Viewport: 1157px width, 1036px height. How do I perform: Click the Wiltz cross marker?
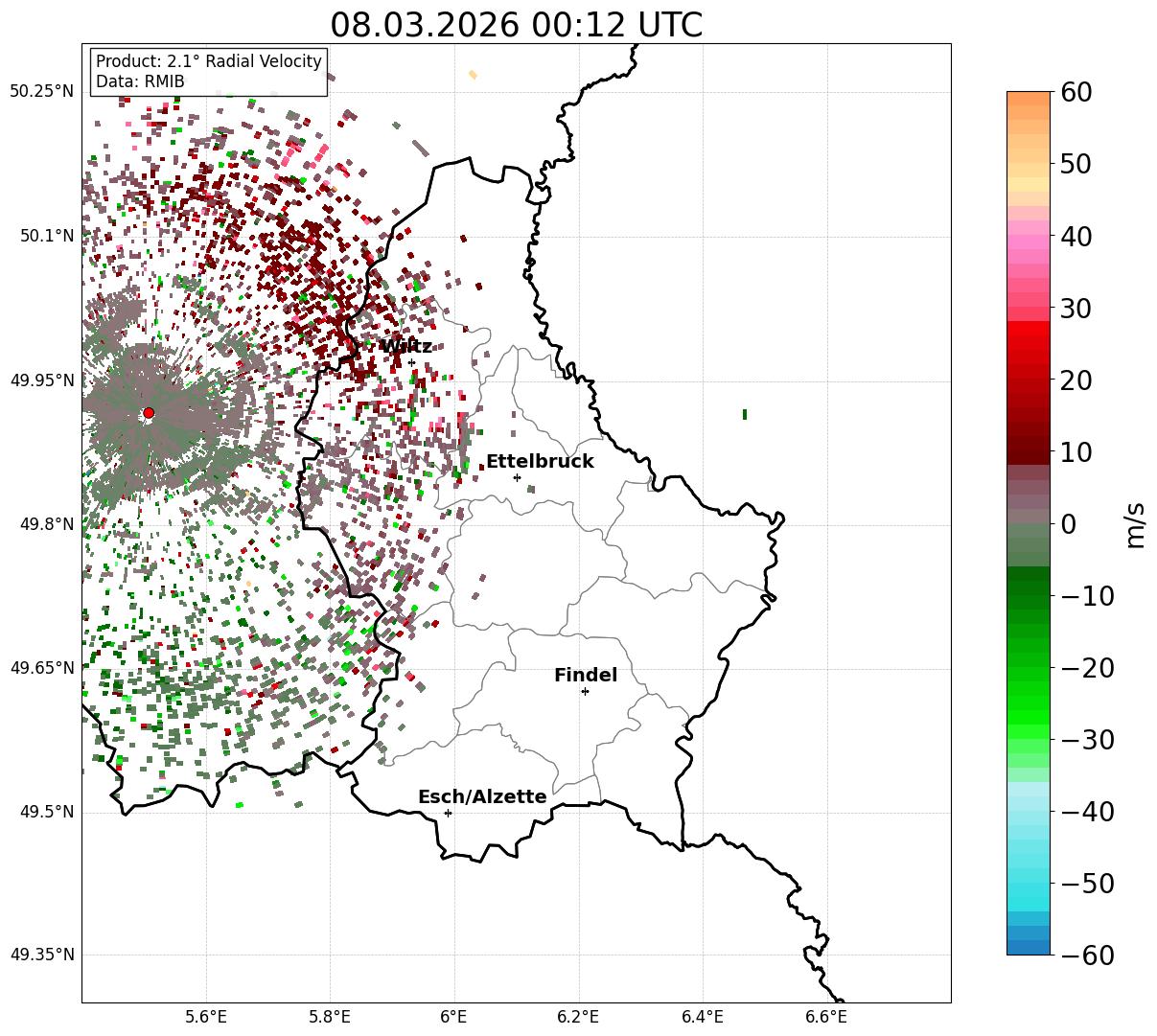point(411,362)
